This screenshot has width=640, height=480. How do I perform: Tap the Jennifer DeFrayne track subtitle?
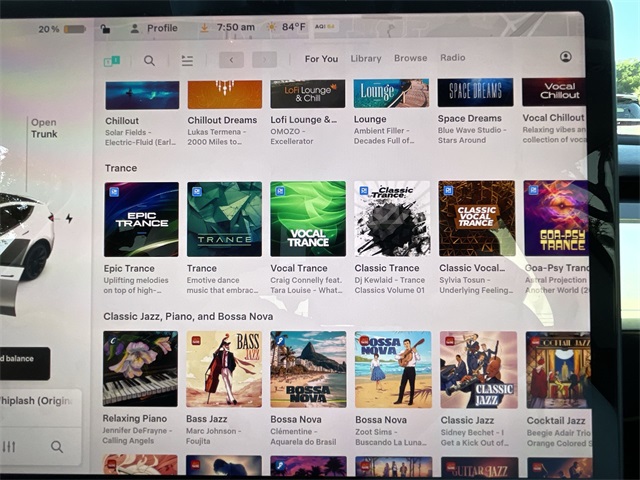click(x=137, y=436)
